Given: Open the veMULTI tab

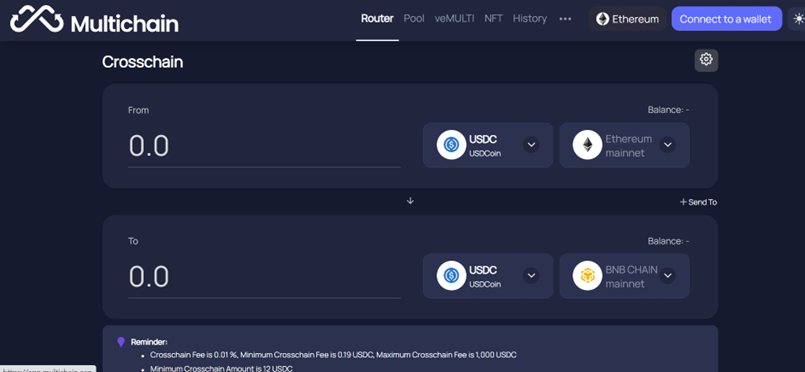Looking at the screenshot, I should [x=454, y=18].
